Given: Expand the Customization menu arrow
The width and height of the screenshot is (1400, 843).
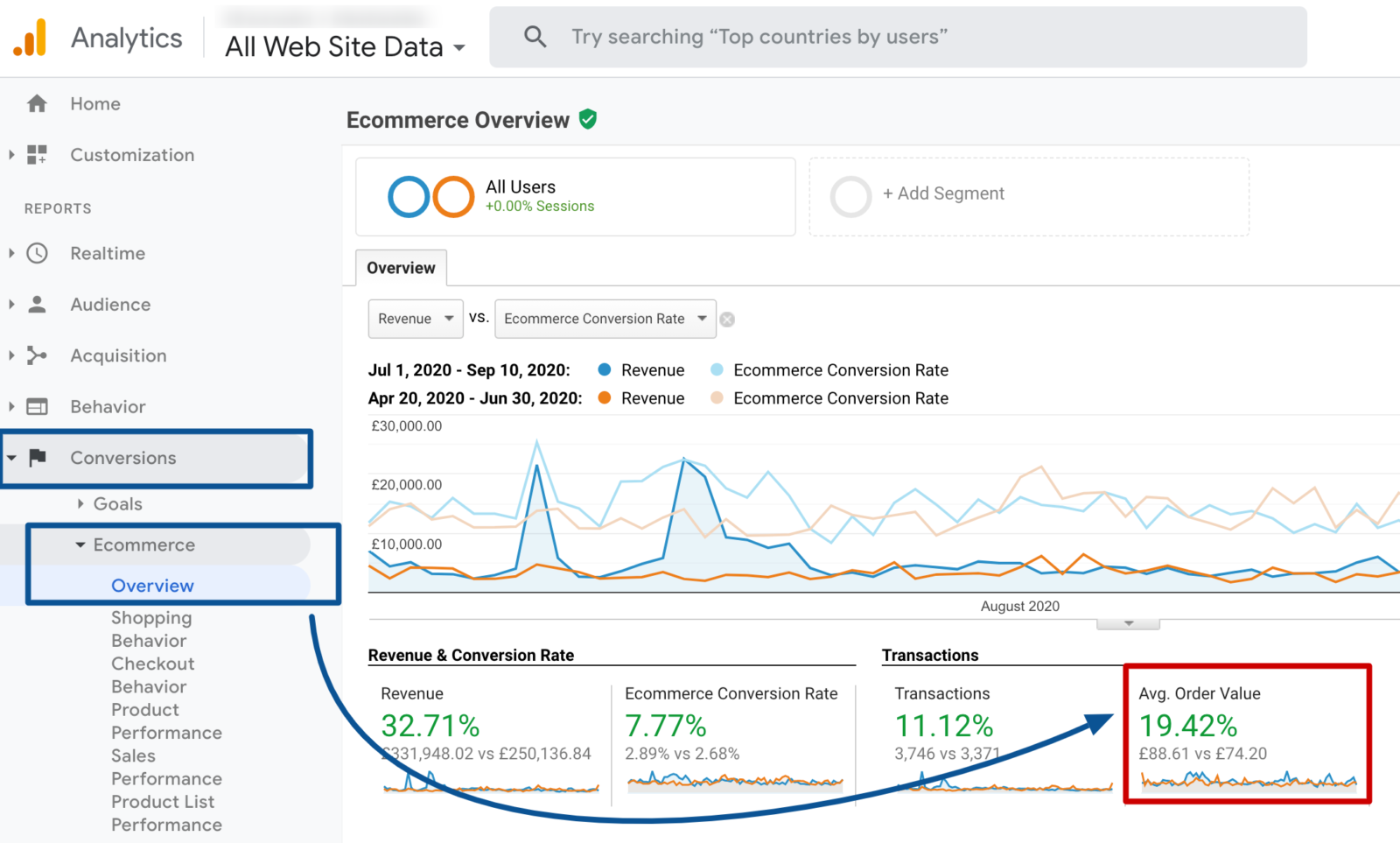Looking at the screenshot, I should pyautogui.click(x=11, y=155).
